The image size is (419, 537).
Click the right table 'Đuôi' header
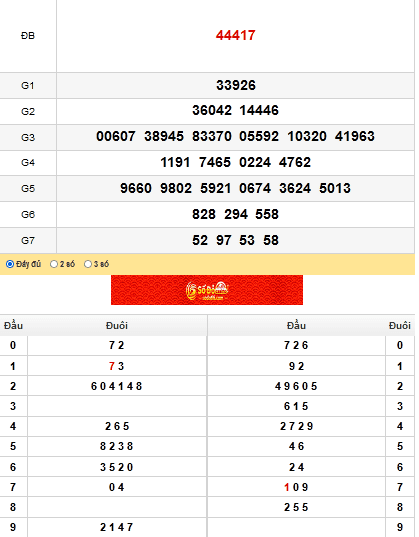tap(400, 325)
